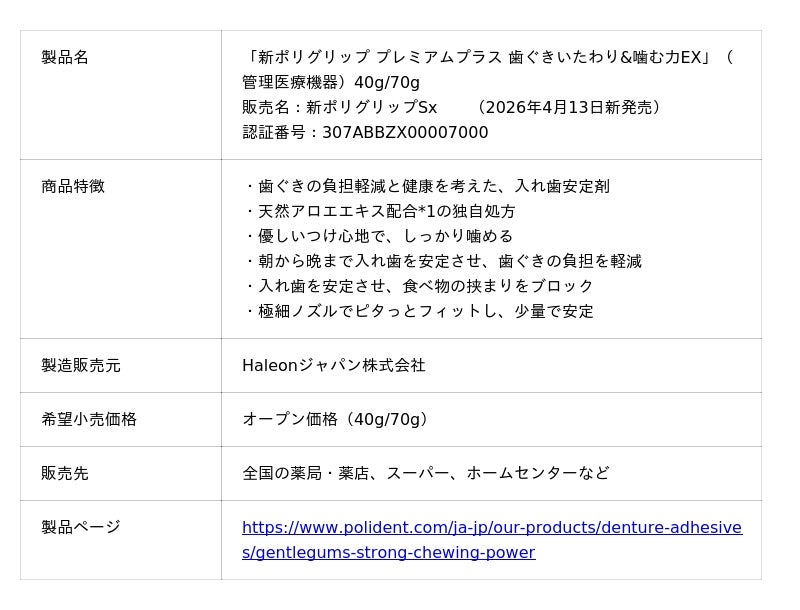
Task: Click the bullet about 入れ歯安定剤
Action: (426, 187)
